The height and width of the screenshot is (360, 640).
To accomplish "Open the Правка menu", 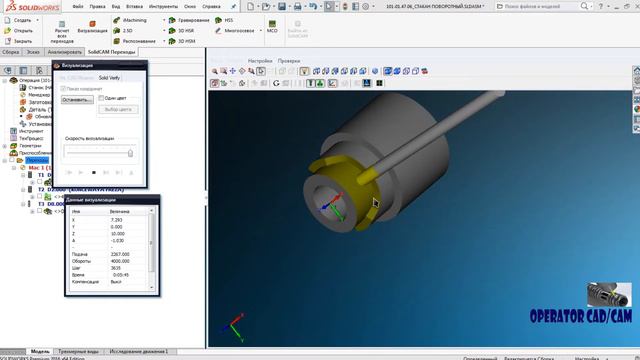I will (97, 7).
